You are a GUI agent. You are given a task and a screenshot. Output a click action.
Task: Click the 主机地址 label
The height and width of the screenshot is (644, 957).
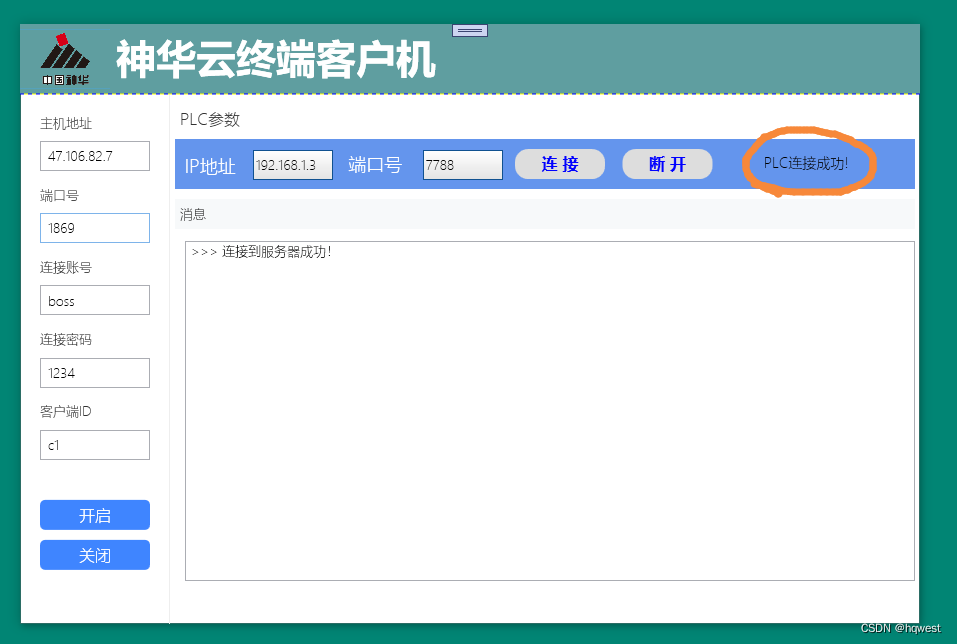(66, 123)
